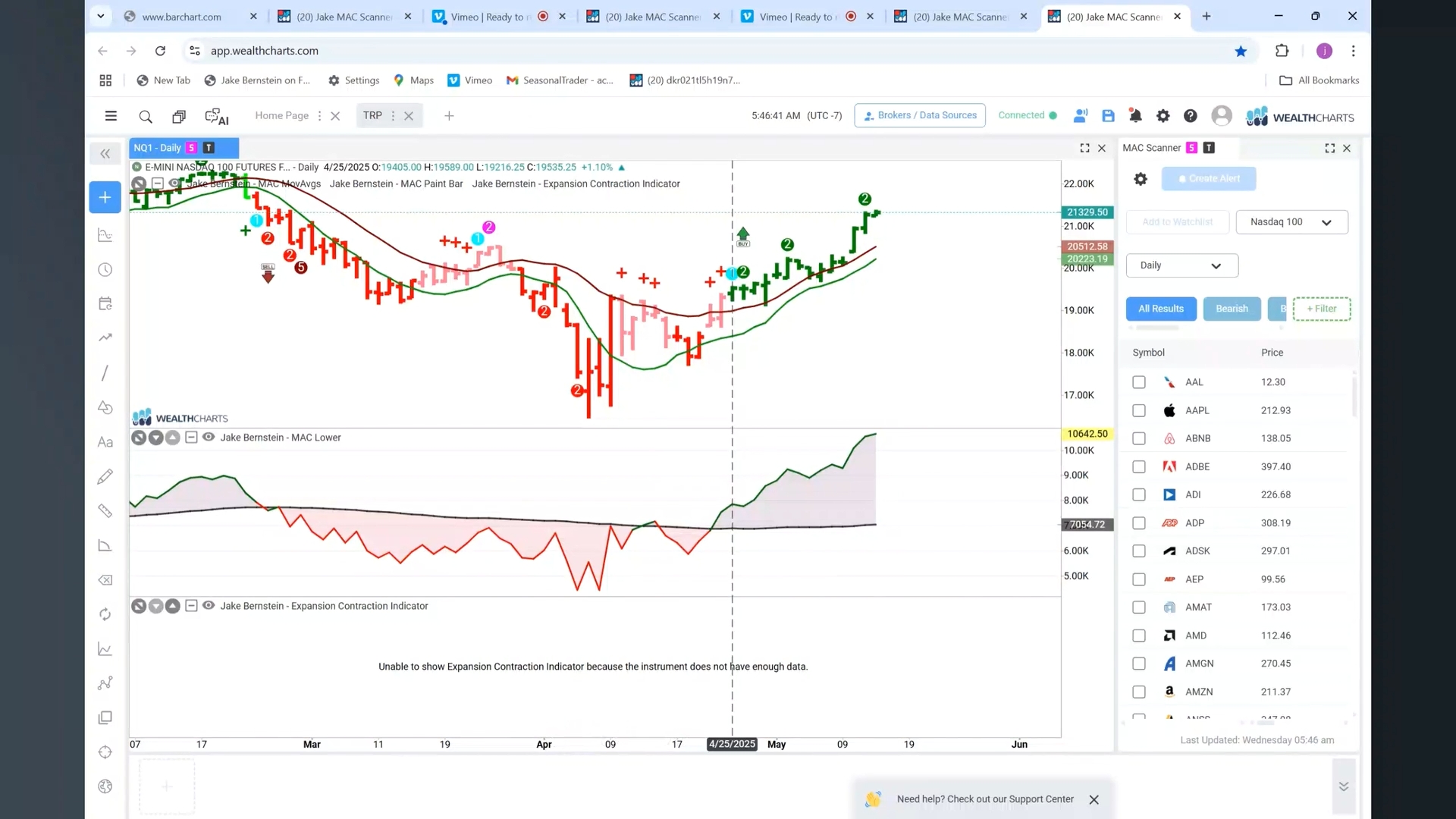Select the NQ1 - Daily chart tab

click(x=184, y=148)
